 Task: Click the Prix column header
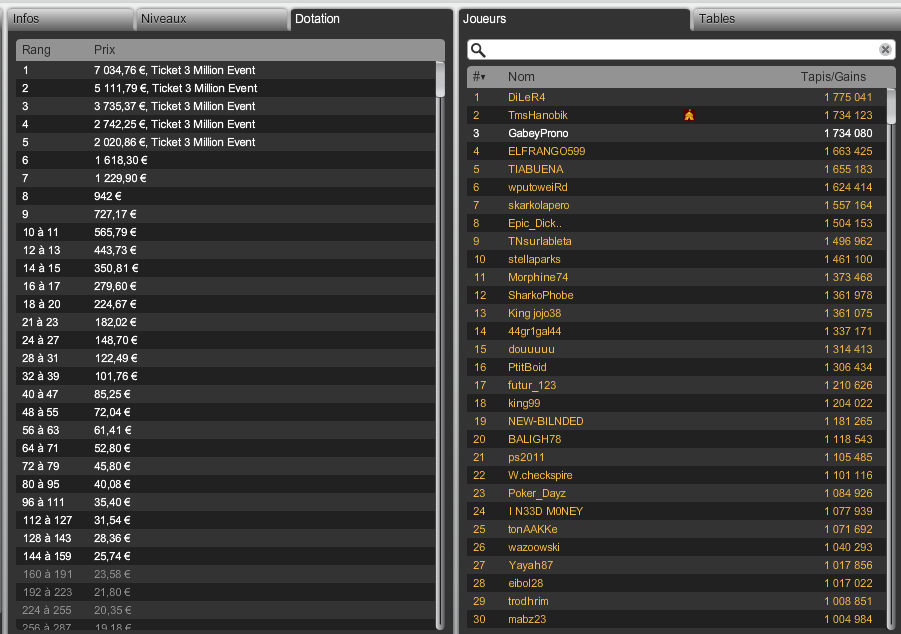(x=105, y=50)
